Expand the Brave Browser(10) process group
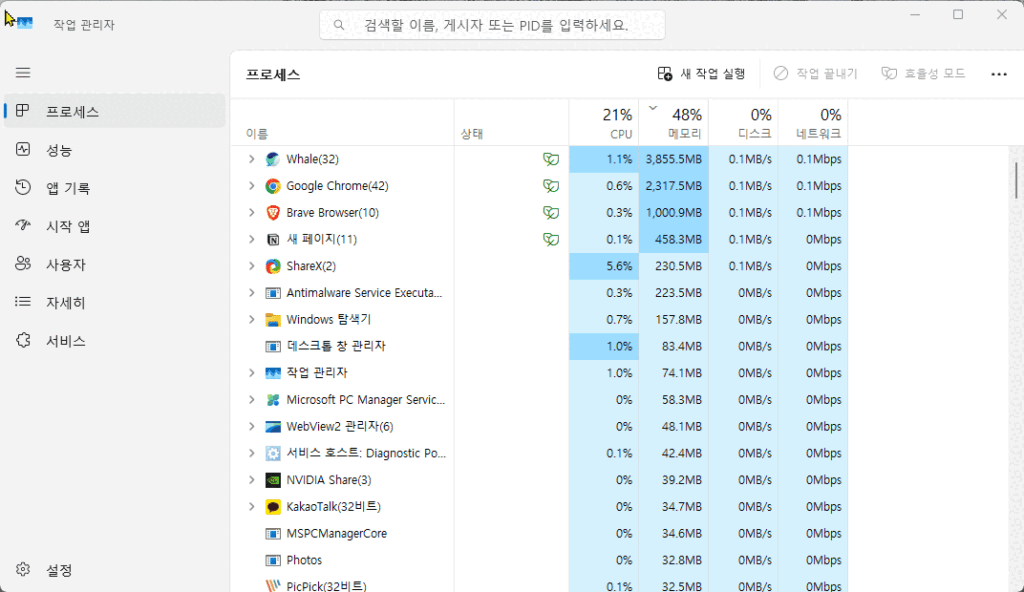This screenshot has width=1024, height=592. tap(251, 212)
